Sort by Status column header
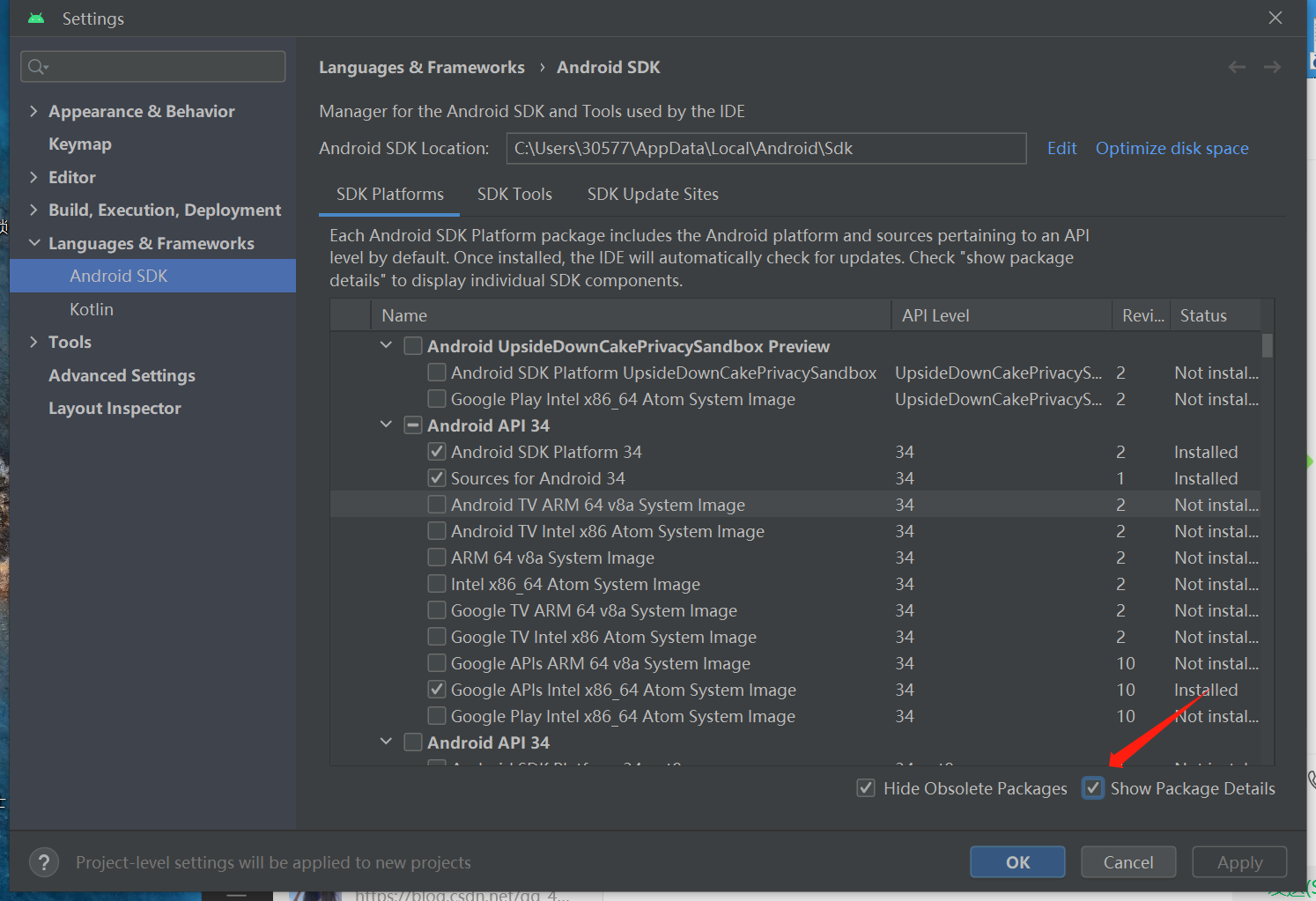Viewport: 1316px width, 901px height. tap(1216, 315)
